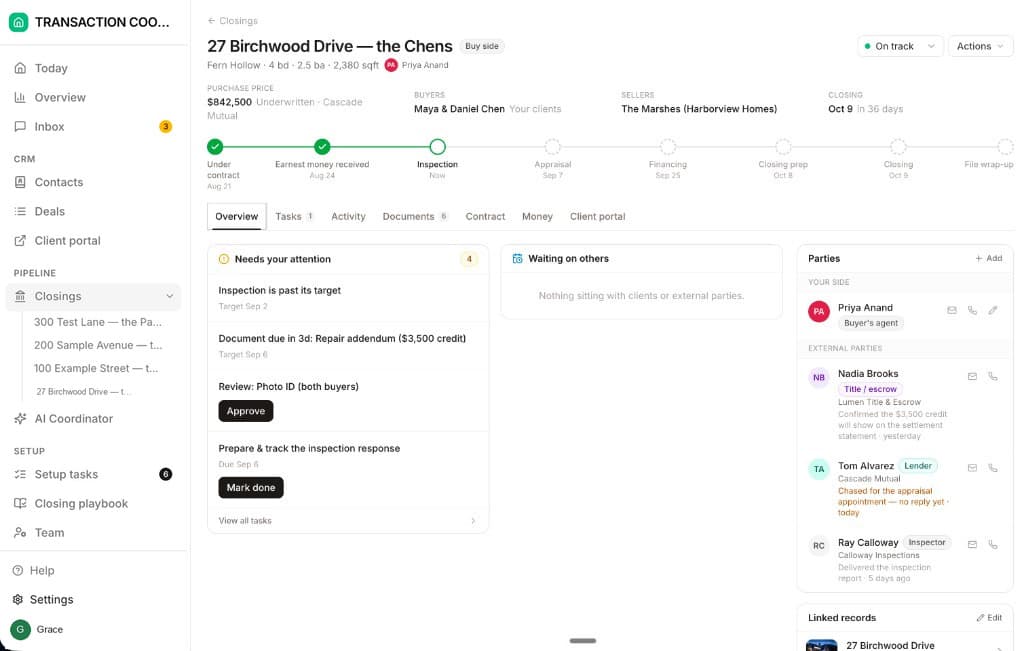The width and height of the screenshot is (1024, 651).
Task: Open the On track status dropdown
Action: tap(900, 46)
